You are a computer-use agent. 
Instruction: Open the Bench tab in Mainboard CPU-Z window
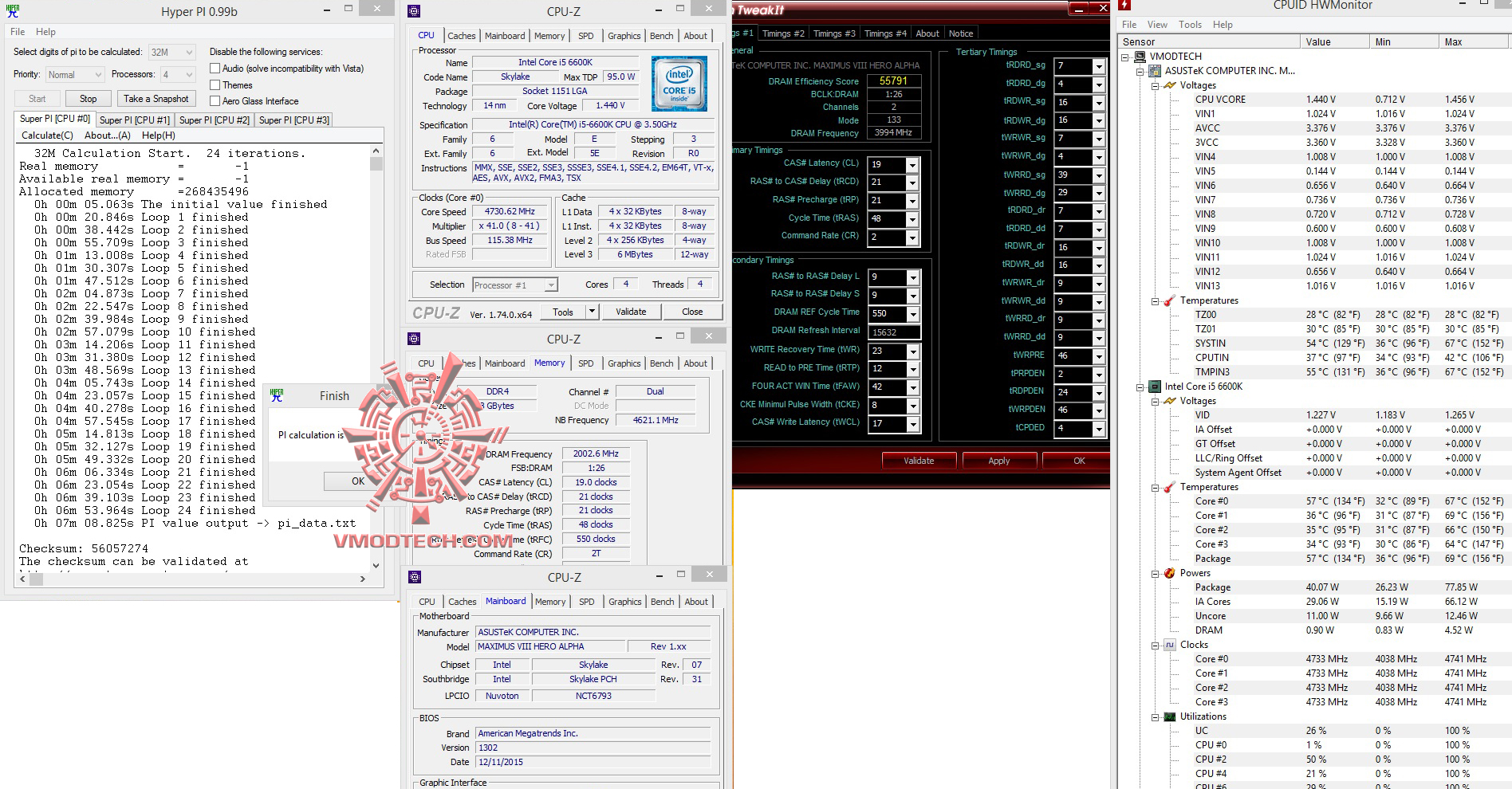(662, 602)
